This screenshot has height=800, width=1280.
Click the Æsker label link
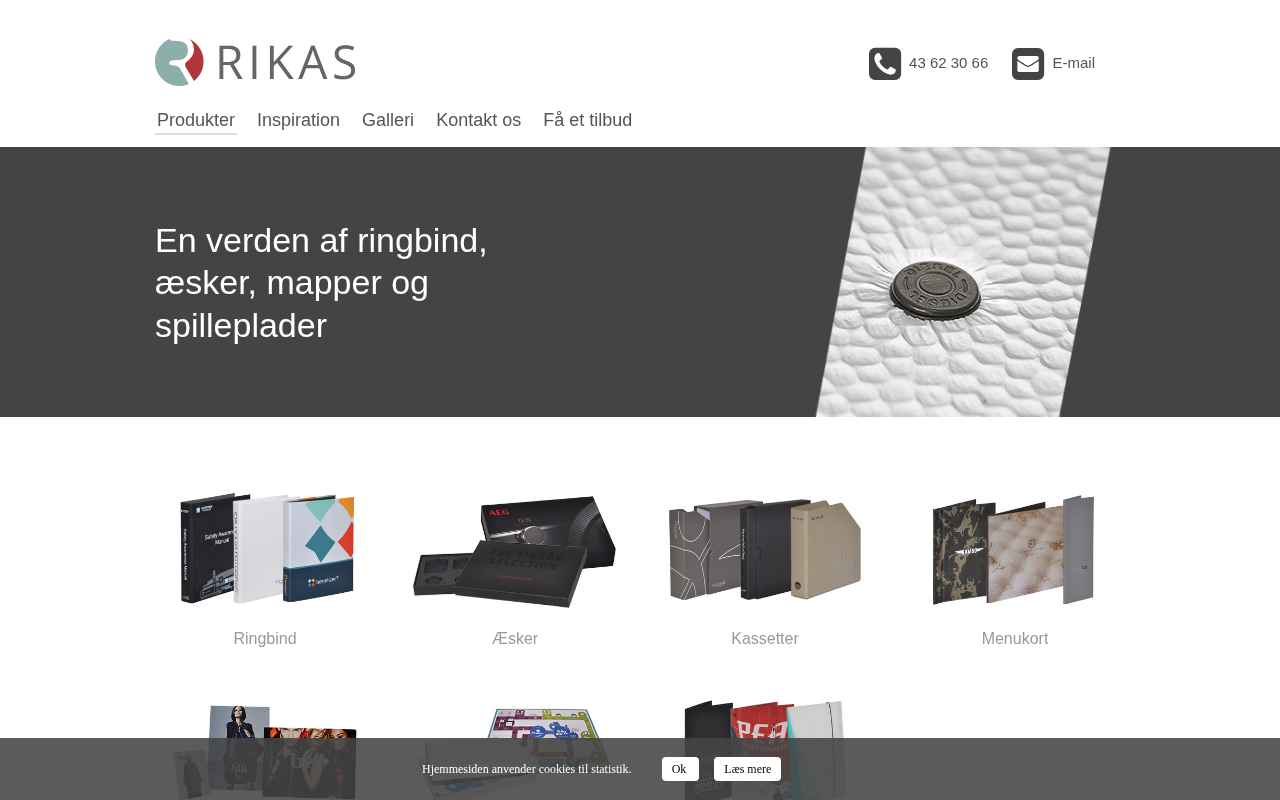(x=515, y=639)
